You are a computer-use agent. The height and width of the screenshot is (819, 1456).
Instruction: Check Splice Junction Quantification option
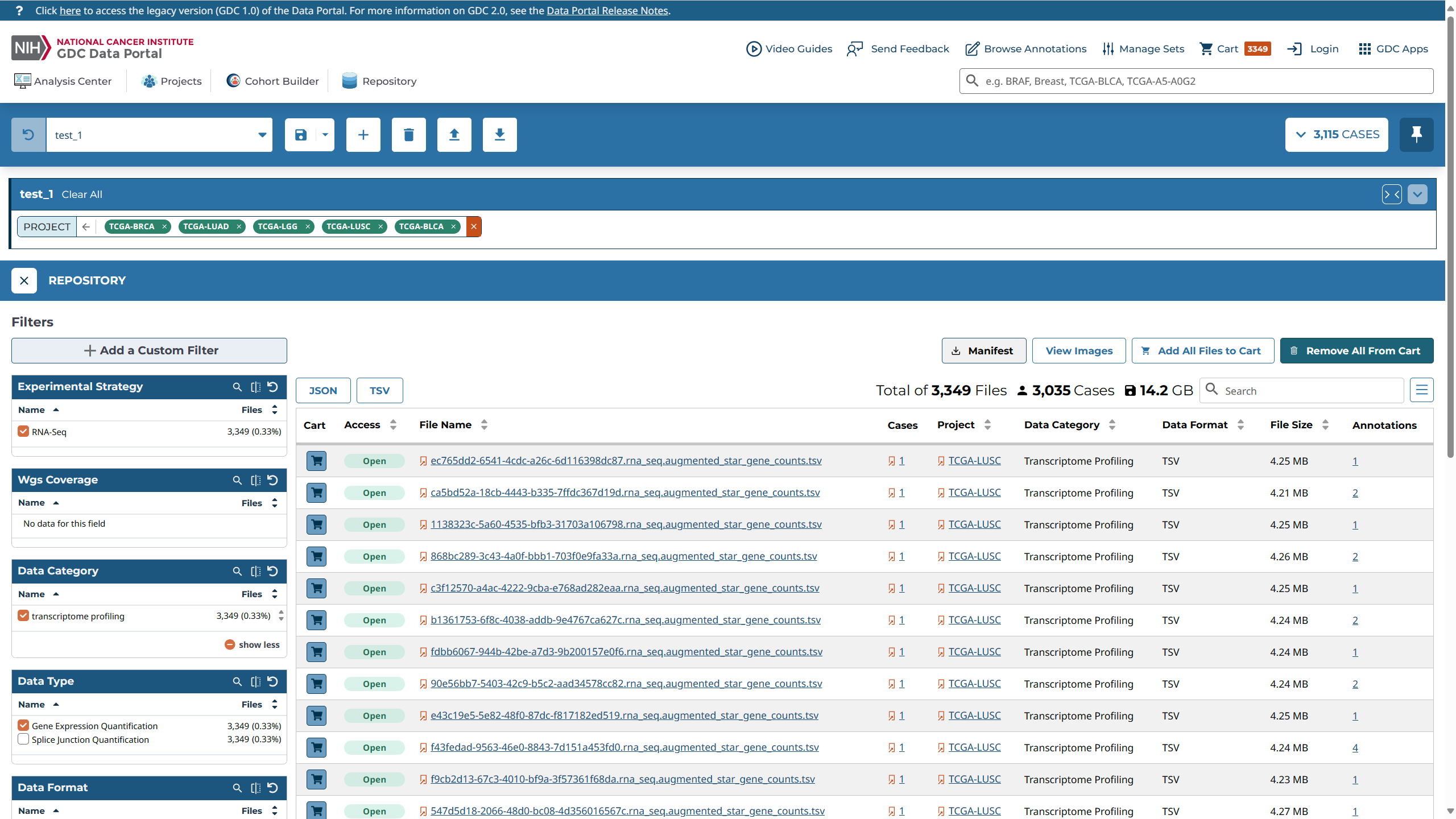[x=23, y=739]
